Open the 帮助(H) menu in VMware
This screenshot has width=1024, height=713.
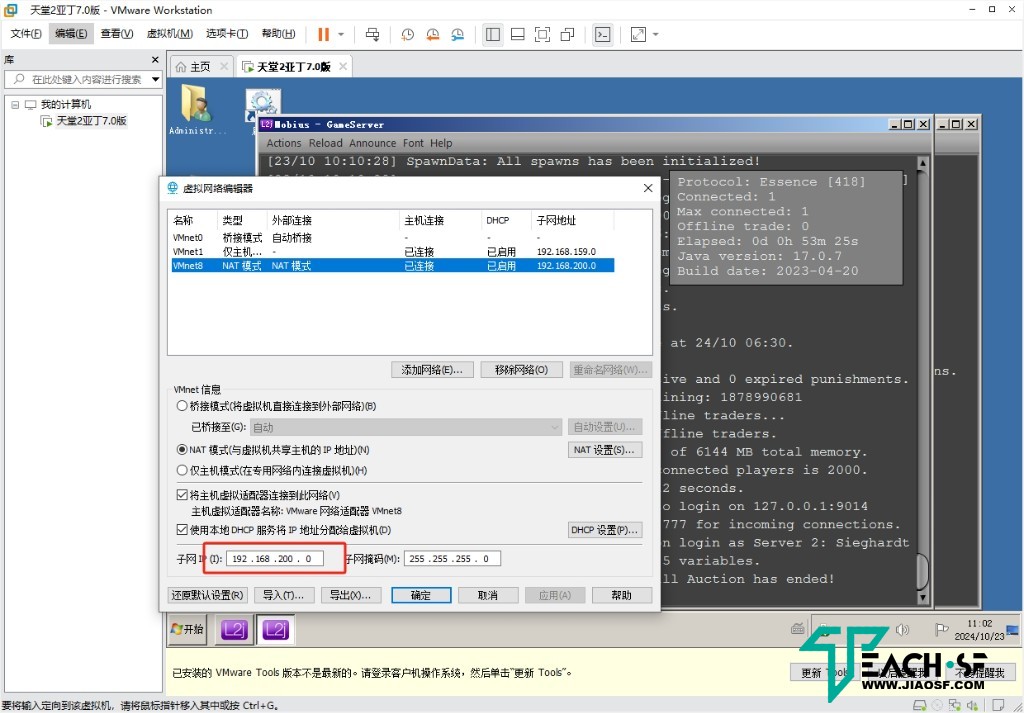278,34
